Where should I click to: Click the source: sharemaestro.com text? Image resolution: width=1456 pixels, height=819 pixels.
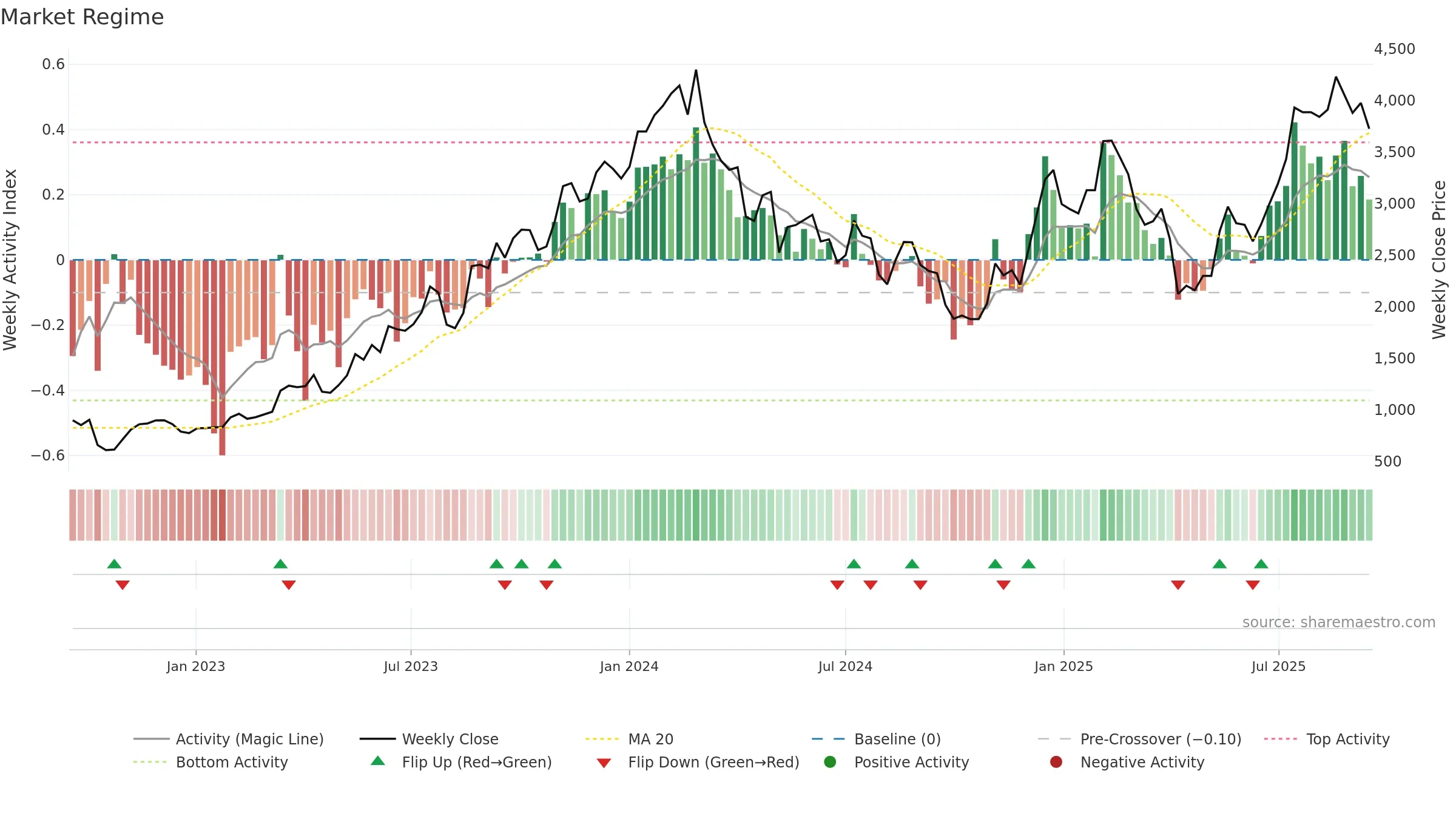click(x=1338, y=622)
